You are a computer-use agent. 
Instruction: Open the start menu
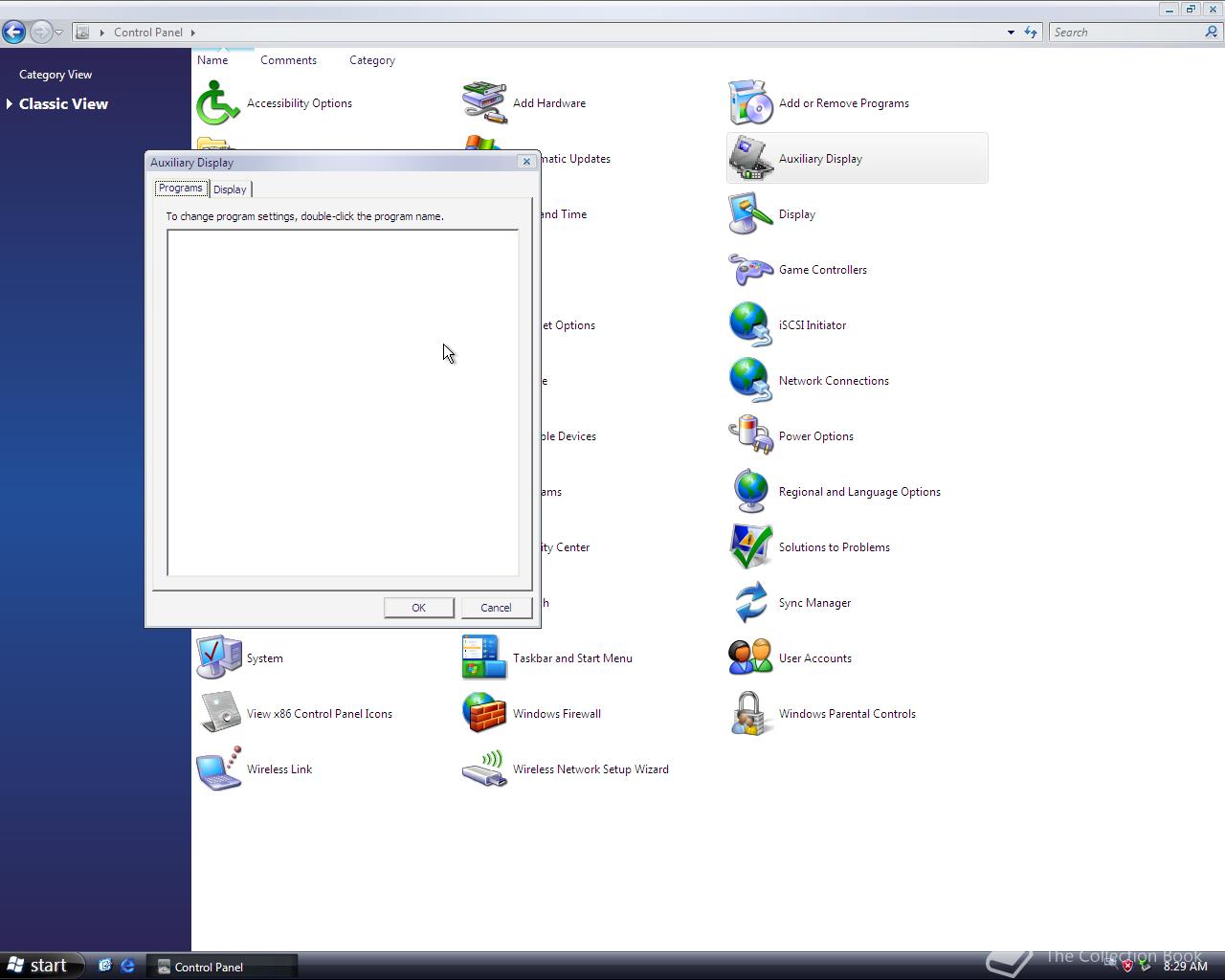pos(42,966)
